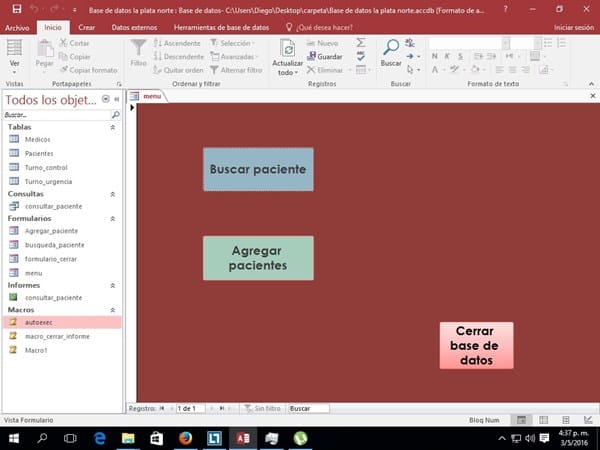Select the menu form document tab
The height and width of the screenshot is (450, 600).
click(147, 96)
